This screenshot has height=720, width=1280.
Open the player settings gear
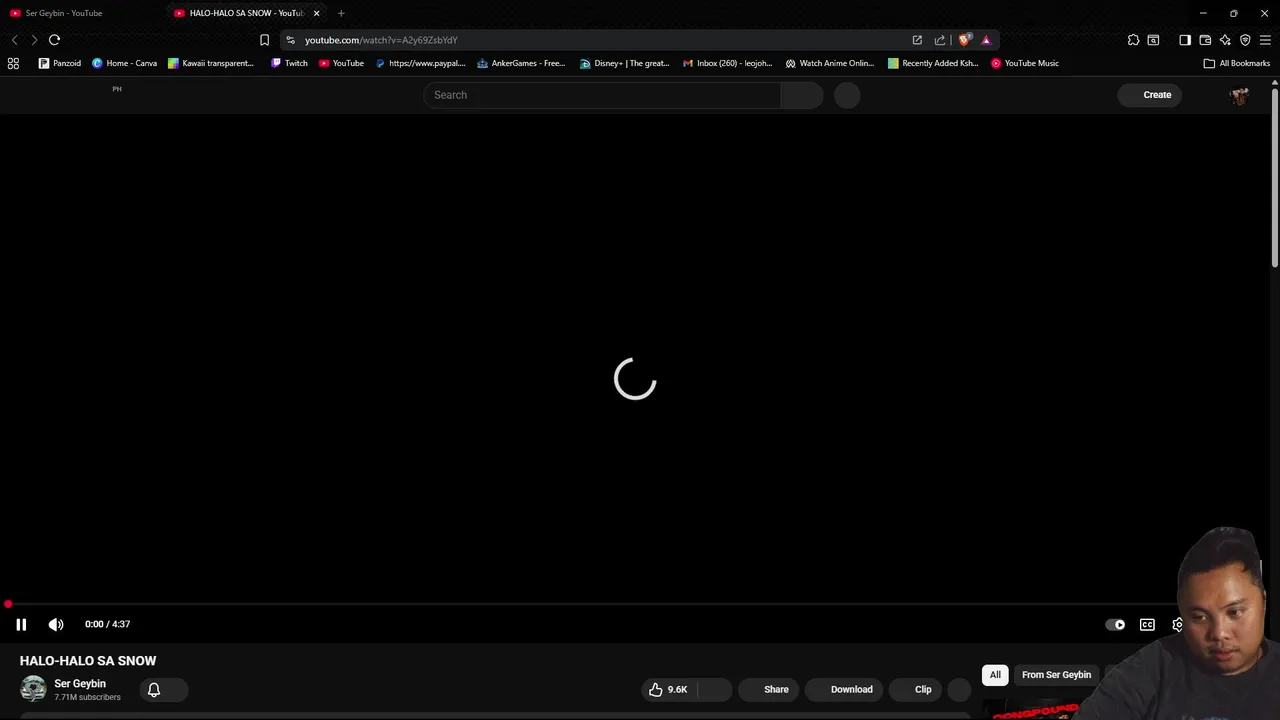[x=1179, y=625]
